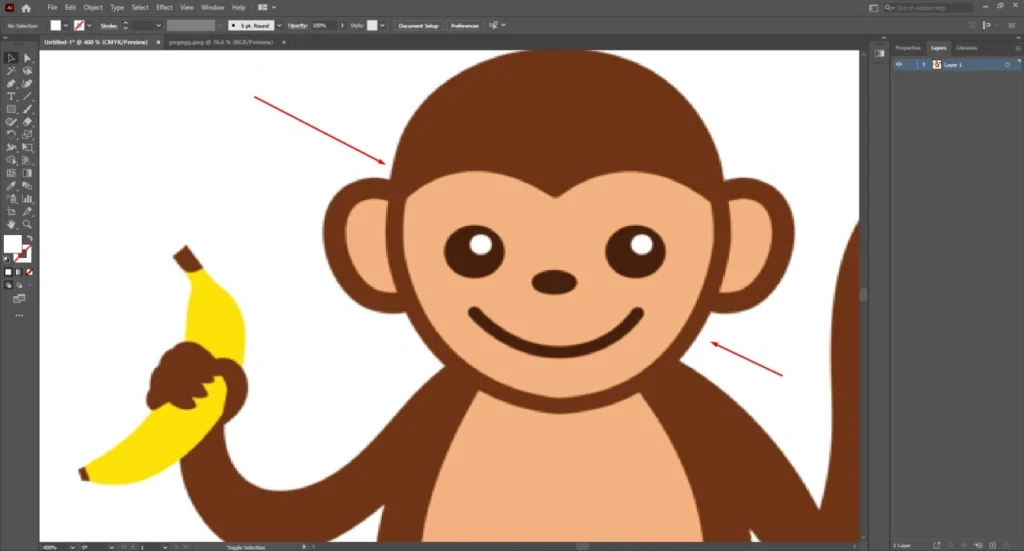Select the Eraser tool
This screenshot has width=1024, height=551.
pyautogui.click(x=27, y=122)
